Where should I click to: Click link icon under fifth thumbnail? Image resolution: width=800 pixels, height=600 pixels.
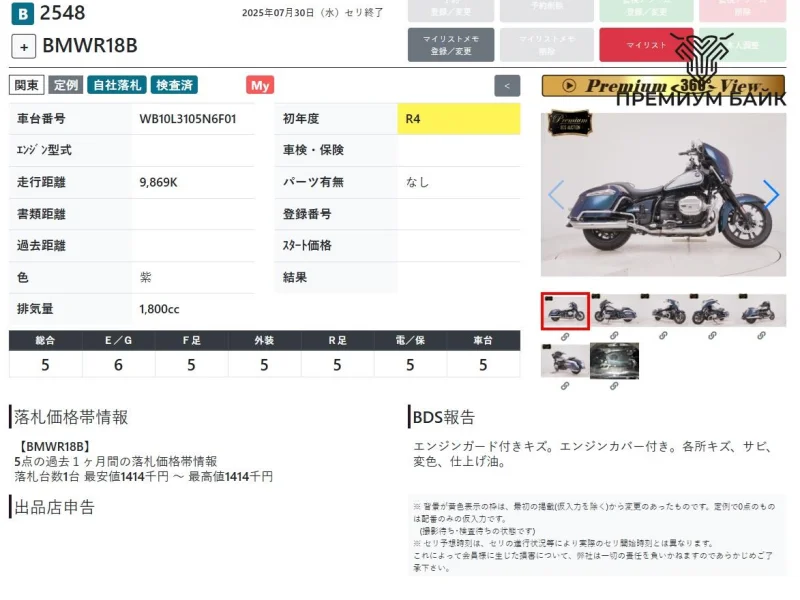tap(762, 336)
